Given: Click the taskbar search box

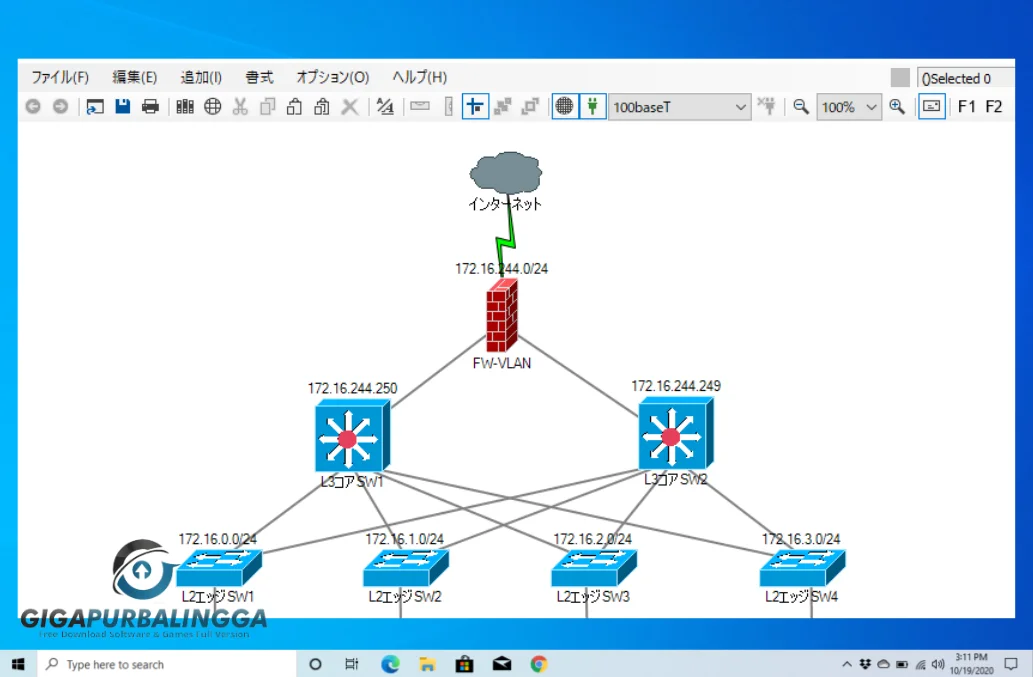Looking at the screenshot, I should pos(167,664).
